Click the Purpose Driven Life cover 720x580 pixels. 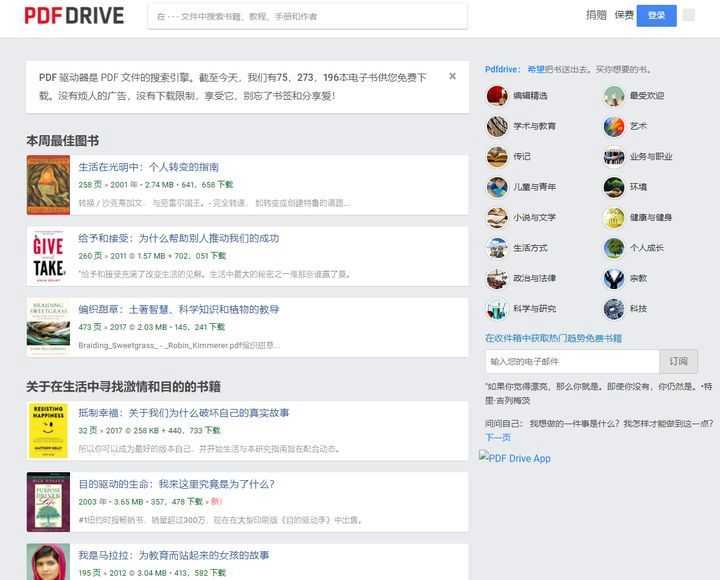(x=48, y=502)
